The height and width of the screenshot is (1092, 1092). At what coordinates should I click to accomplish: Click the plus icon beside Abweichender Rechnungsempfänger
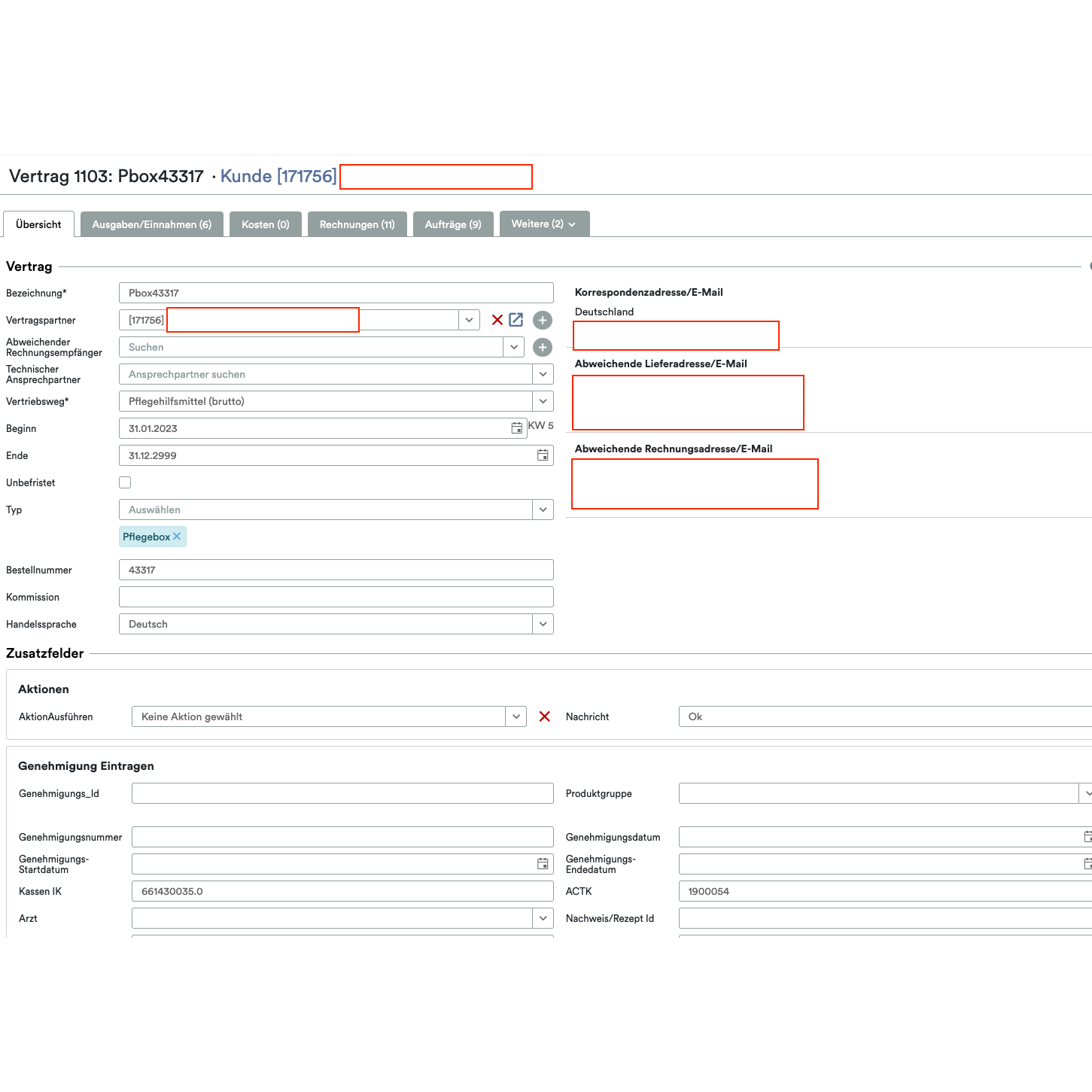pyautogui.click(x=543, y=347)
